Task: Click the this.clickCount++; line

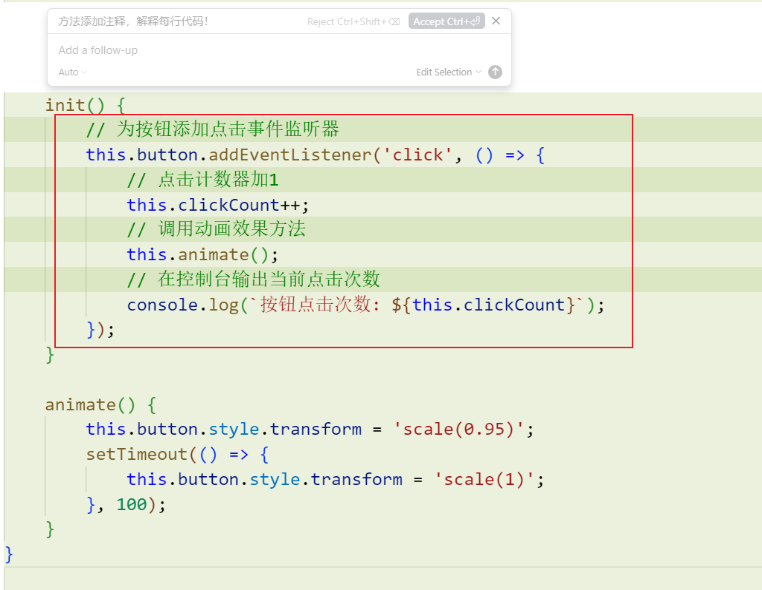Action: [218, 205]
